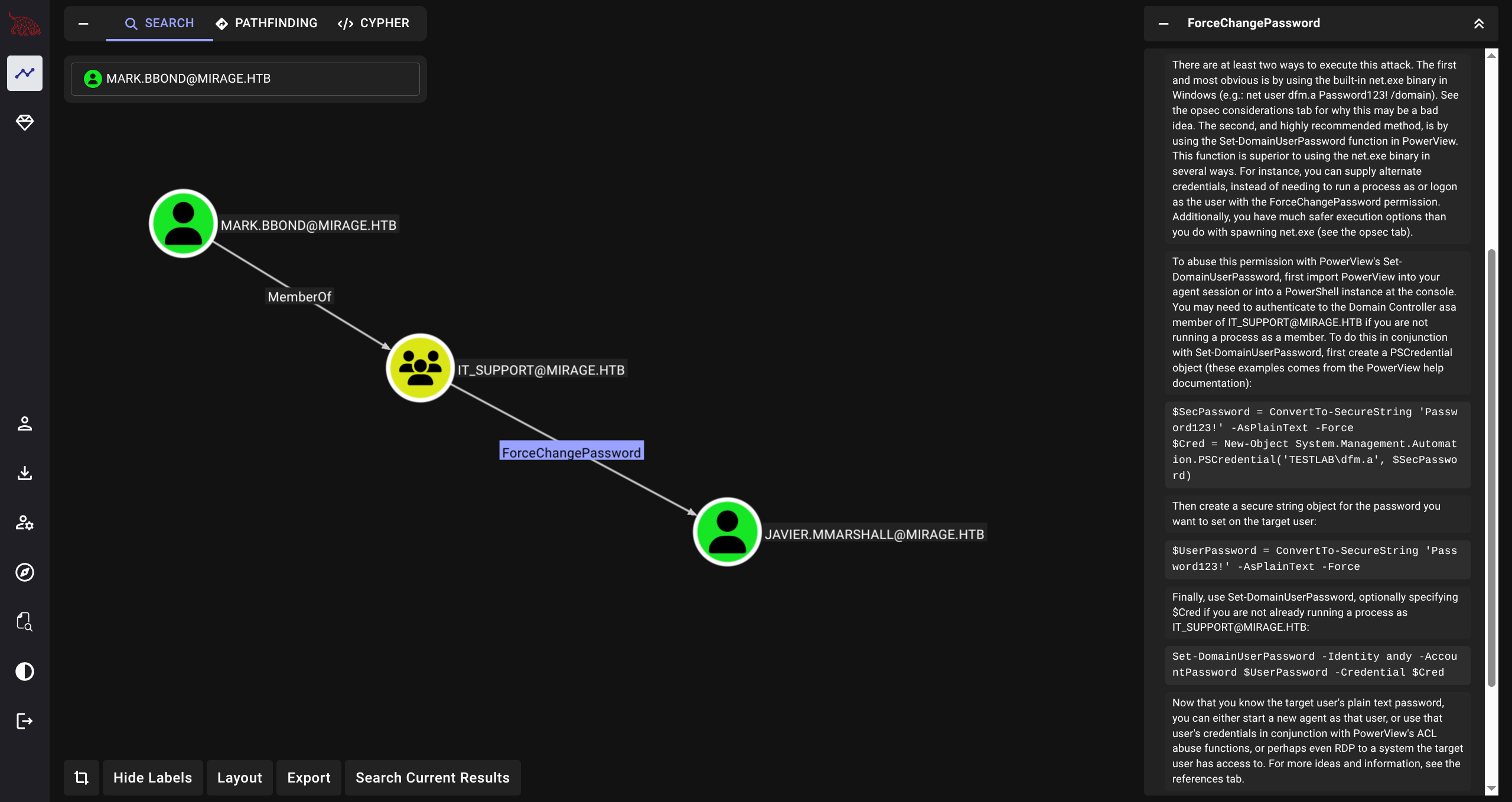Open Administration user-gear icon
This screenshot has width=1512, height=802.
24,523
